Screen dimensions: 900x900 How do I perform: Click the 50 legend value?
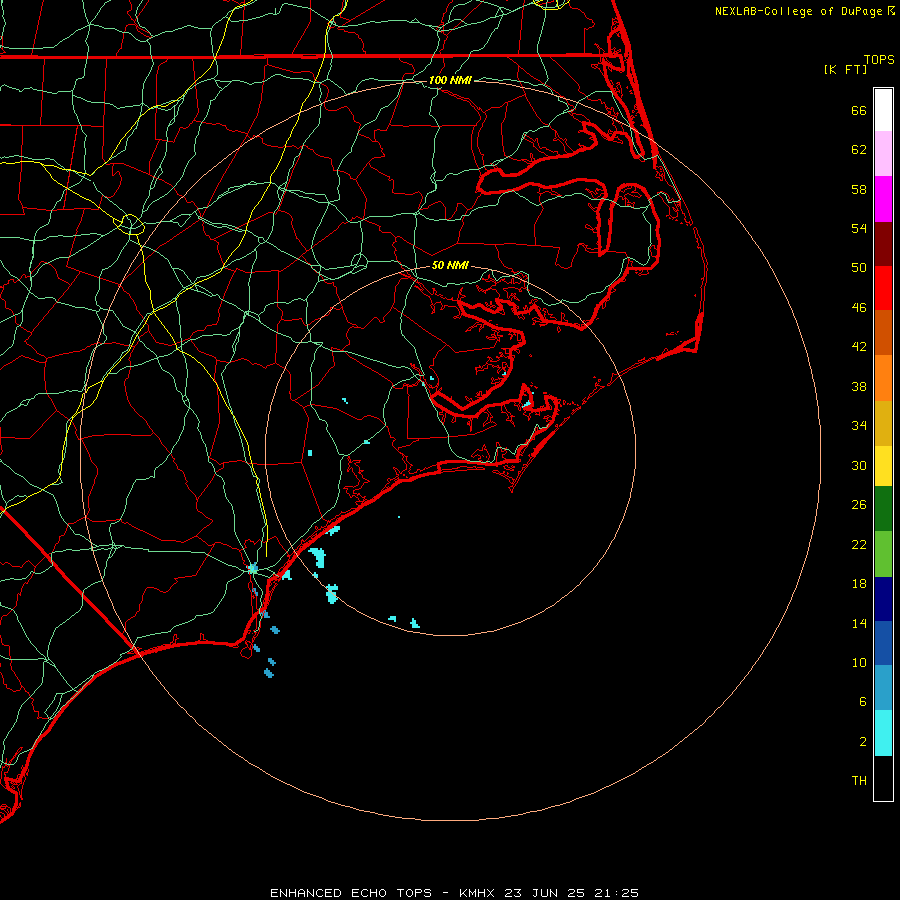tap(859, 268)
